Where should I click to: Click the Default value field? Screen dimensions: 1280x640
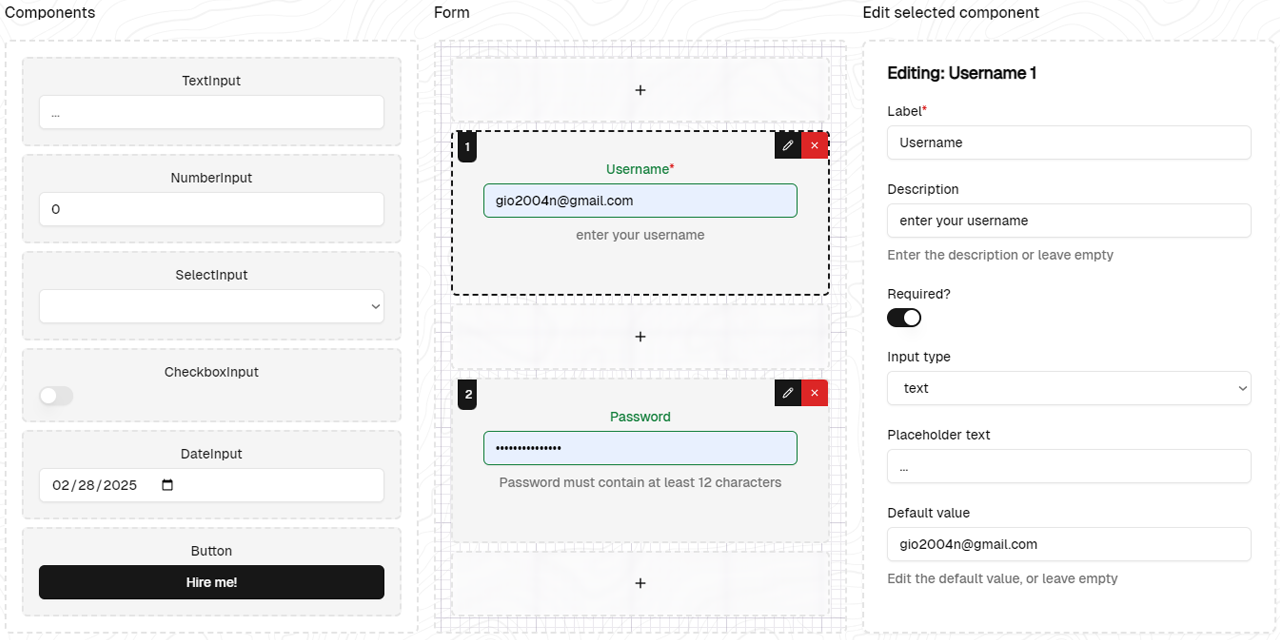[x=1068, y=544]
